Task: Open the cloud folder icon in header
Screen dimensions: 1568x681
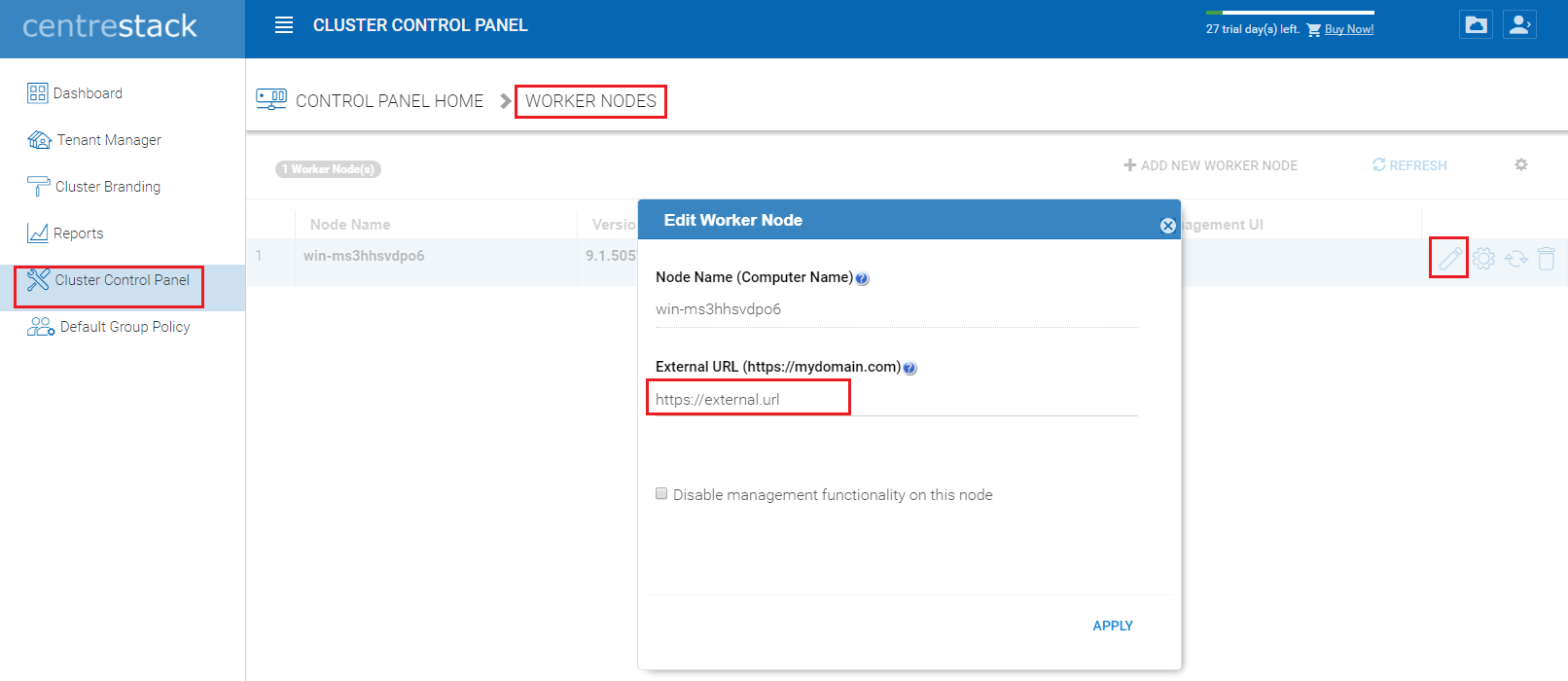Action: (1476, 25)
